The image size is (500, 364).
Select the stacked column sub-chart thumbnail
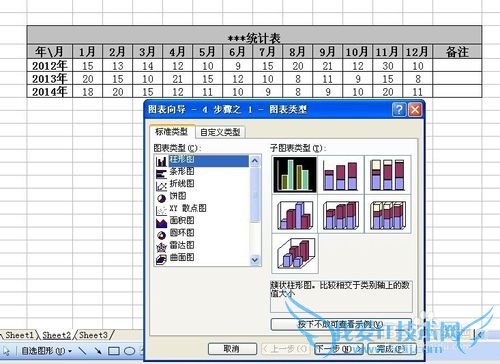[341, 175]
